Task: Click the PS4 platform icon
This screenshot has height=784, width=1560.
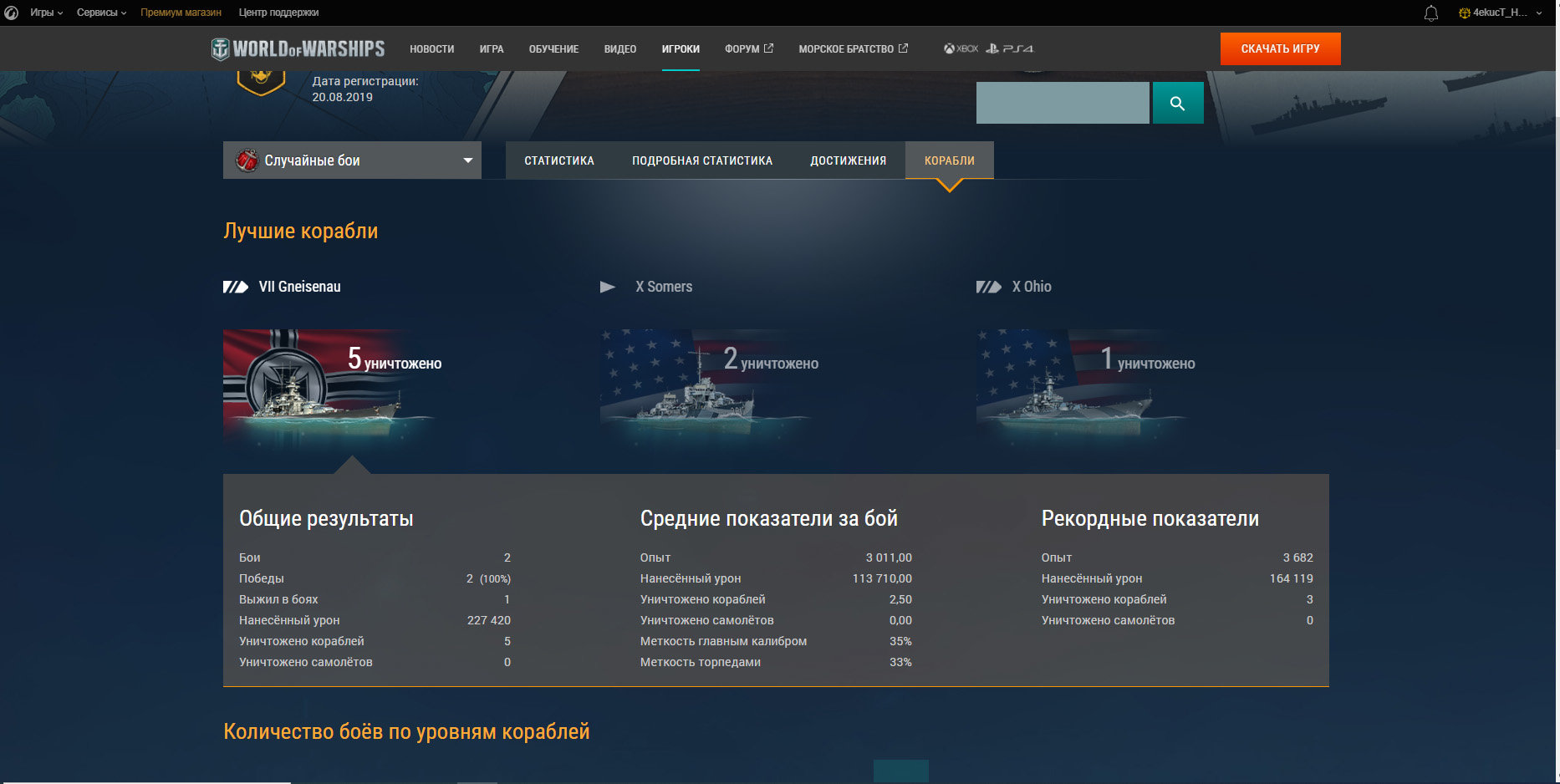Action: 1009,48
